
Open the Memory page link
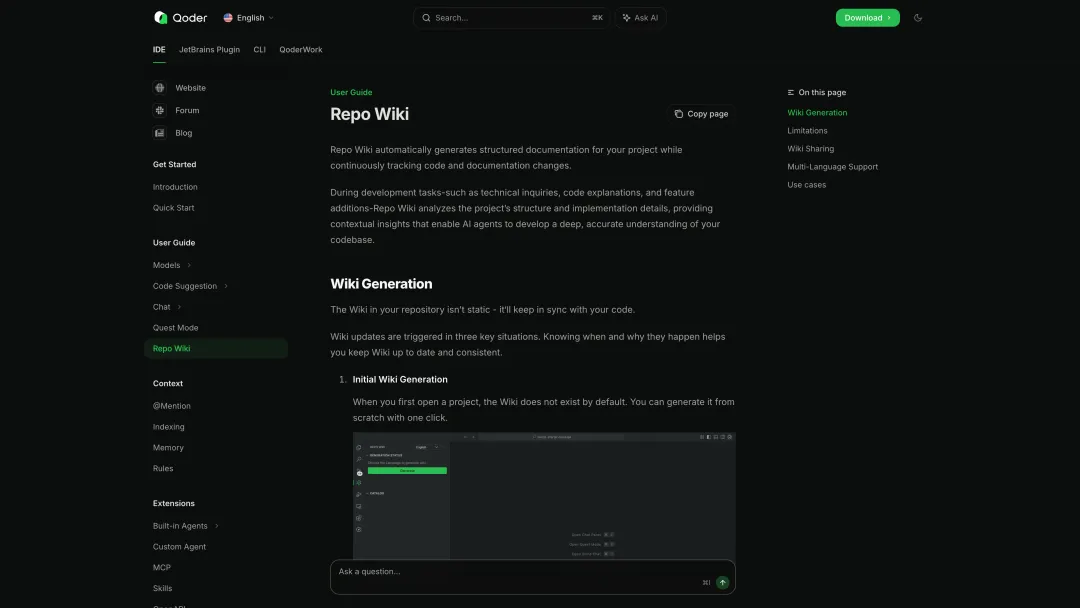click(x=168, y=448)
